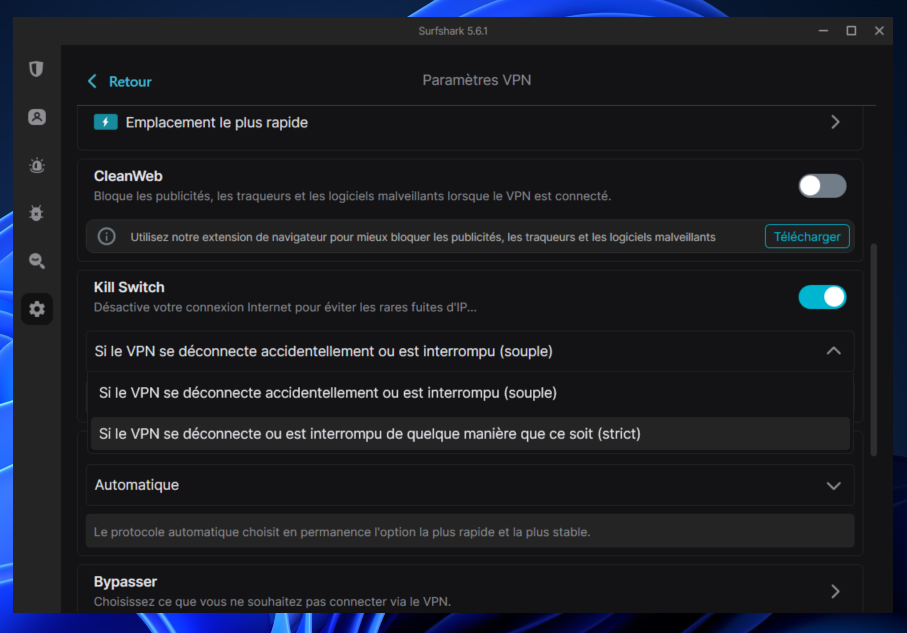Click the vertical scrollbar of the settings list
This screenshot has height=633, width=907.
coord(873,350)
